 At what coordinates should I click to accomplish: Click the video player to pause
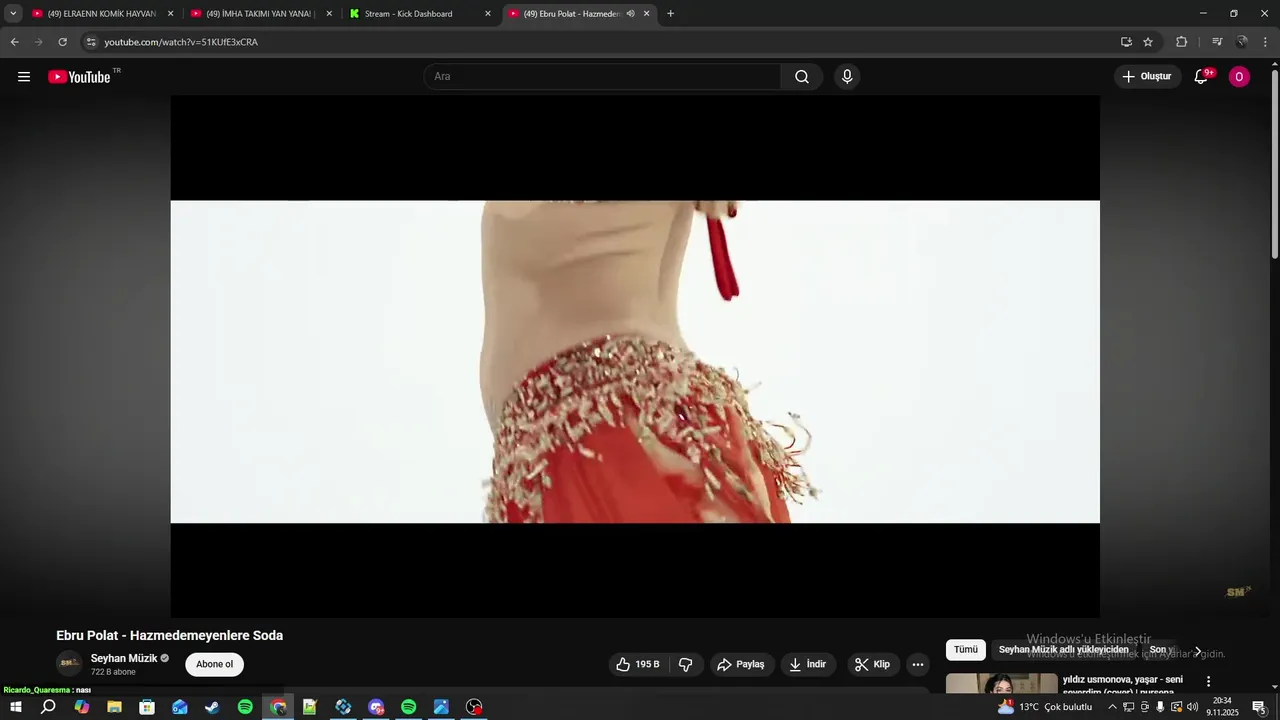point(635,357)
